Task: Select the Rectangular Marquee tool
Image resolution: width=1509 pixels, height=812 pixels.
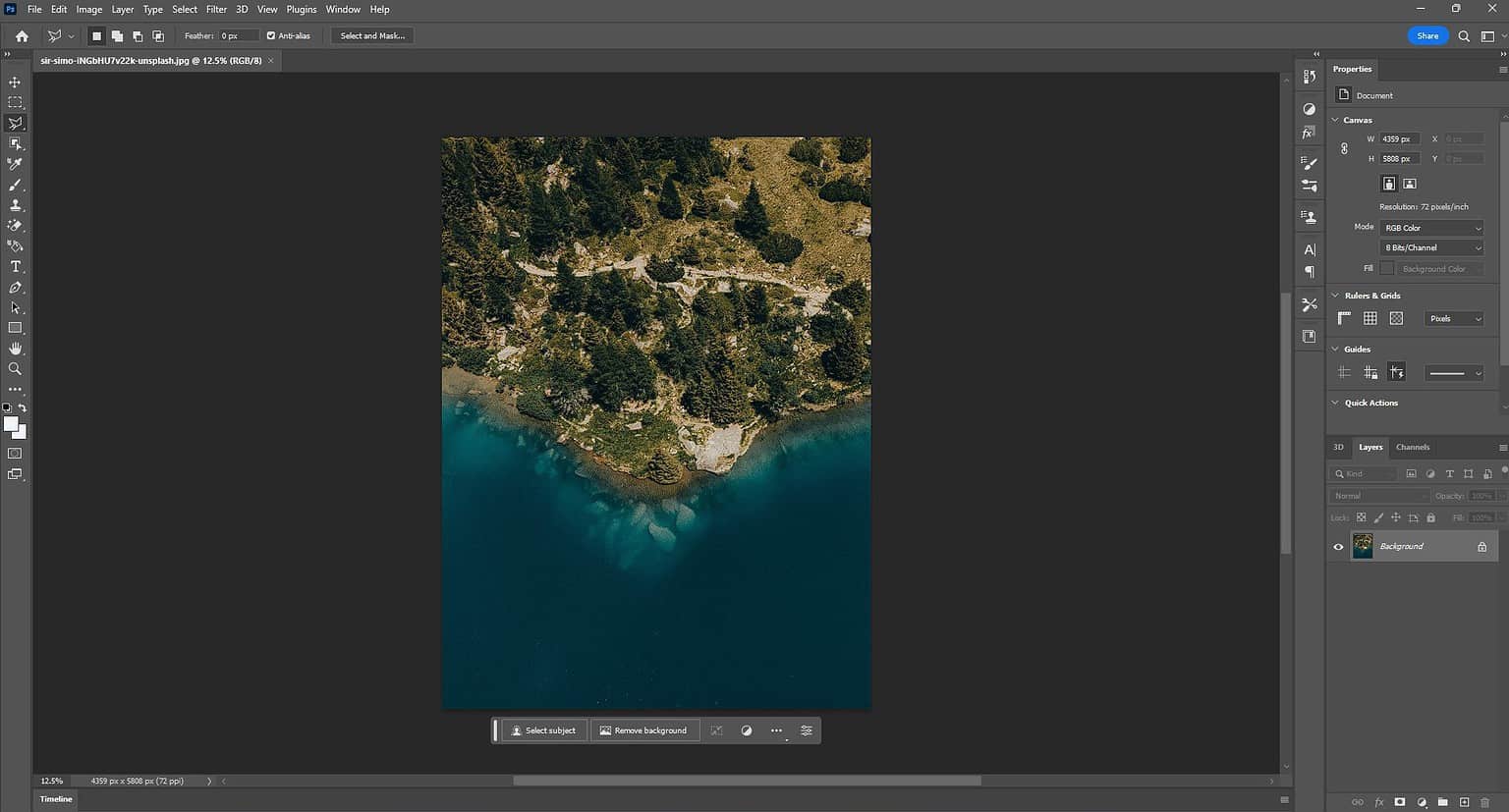Action: pos(15,103)
